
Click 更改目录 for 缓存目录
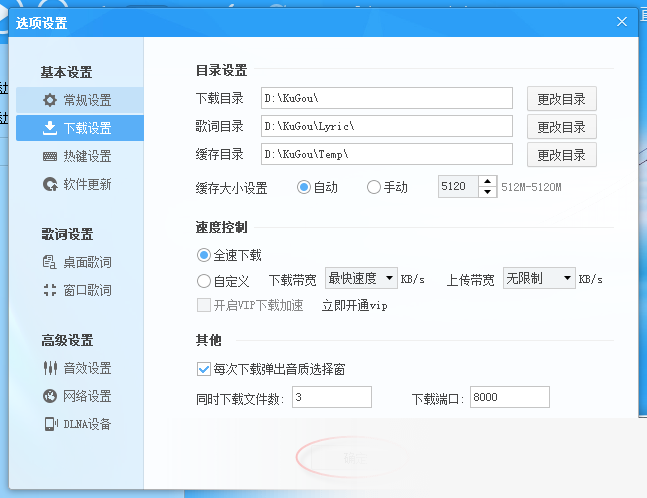pos(562,155)
